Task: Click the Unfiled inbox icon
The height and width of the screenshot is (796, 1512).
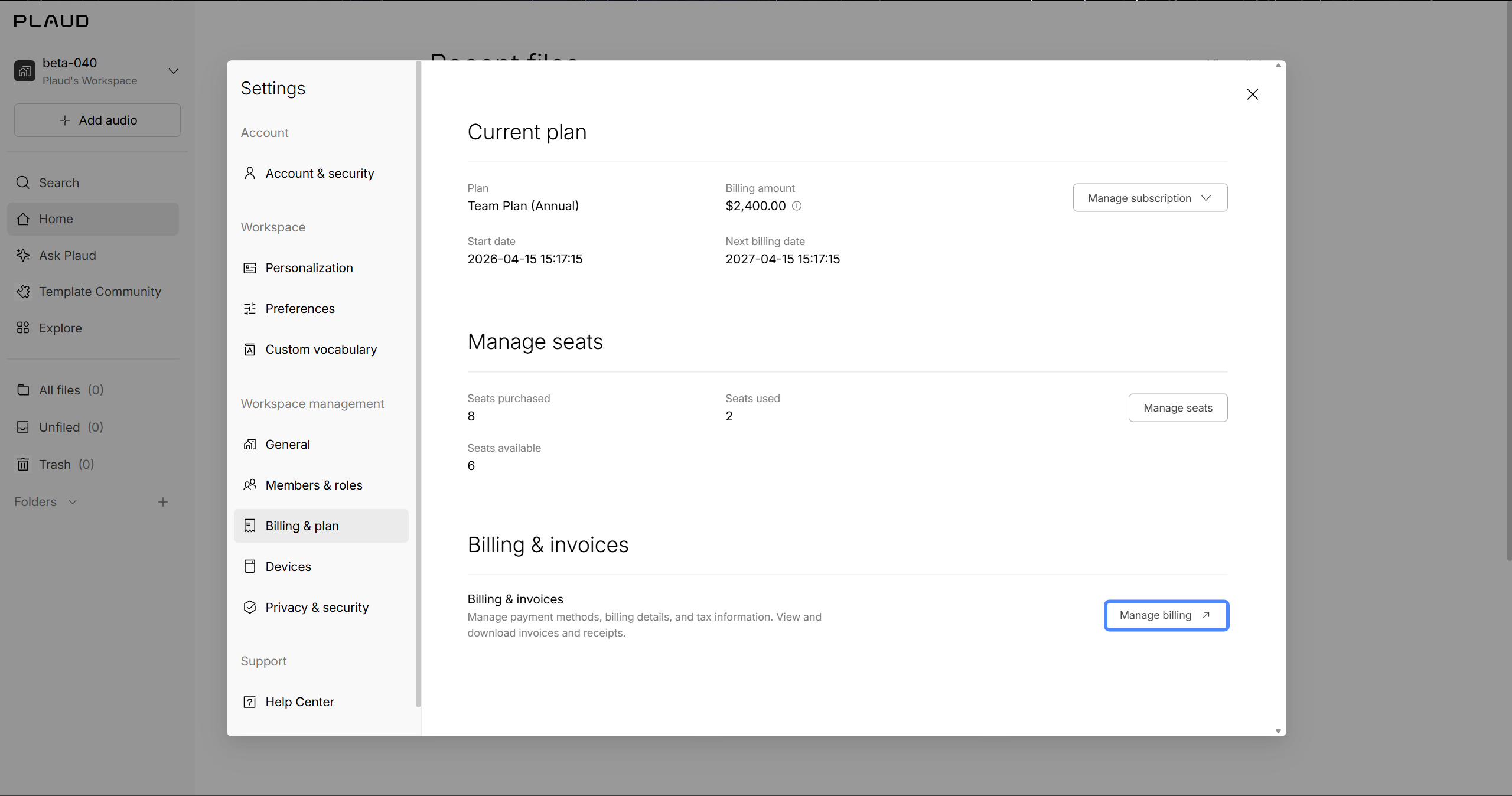Action: [x=23, y=427]
